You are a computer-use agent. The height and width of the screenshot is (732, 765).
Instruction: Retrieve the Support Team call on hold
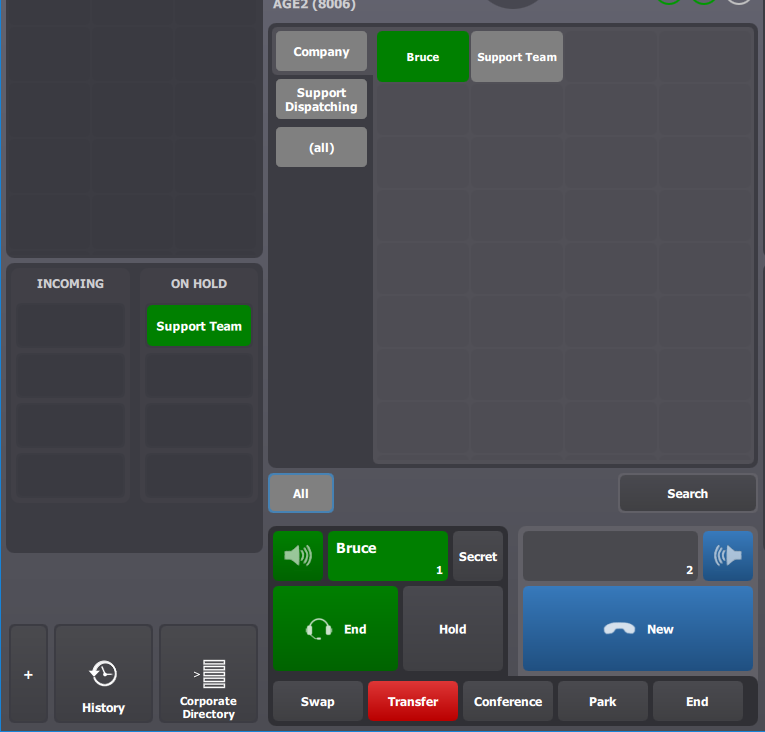click(199, 326)
